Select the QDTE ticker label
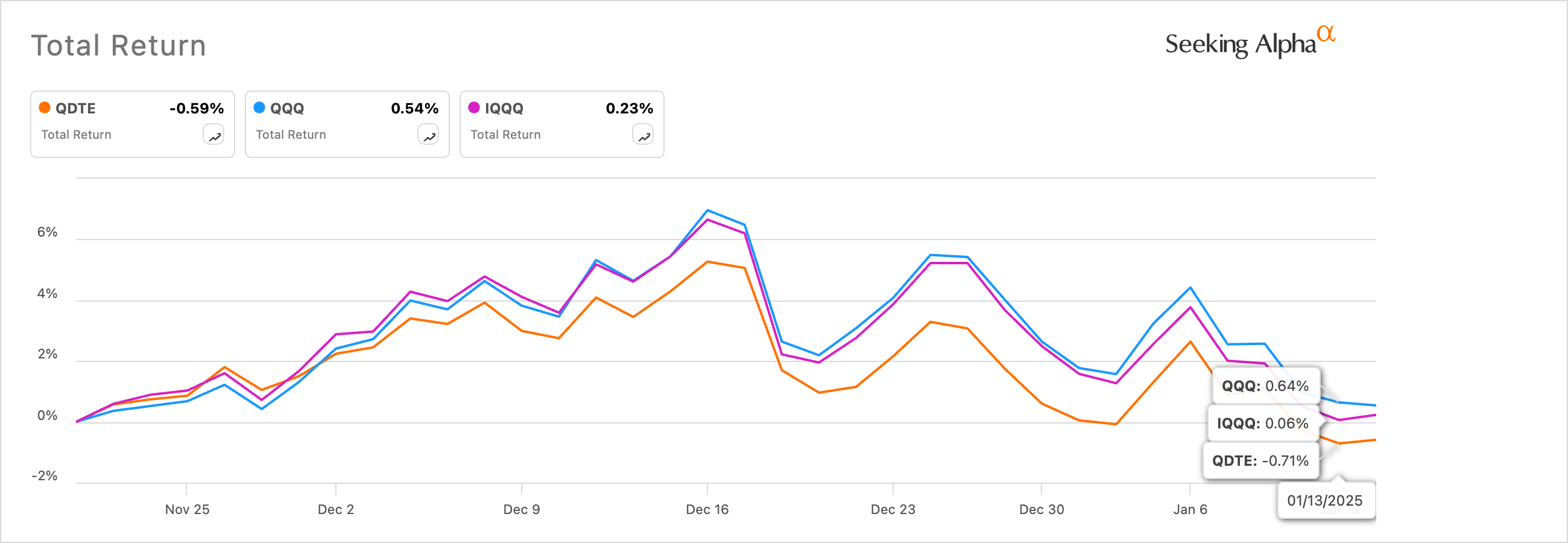This screenshot has height=543, width=1568. (x=75, y=109)
